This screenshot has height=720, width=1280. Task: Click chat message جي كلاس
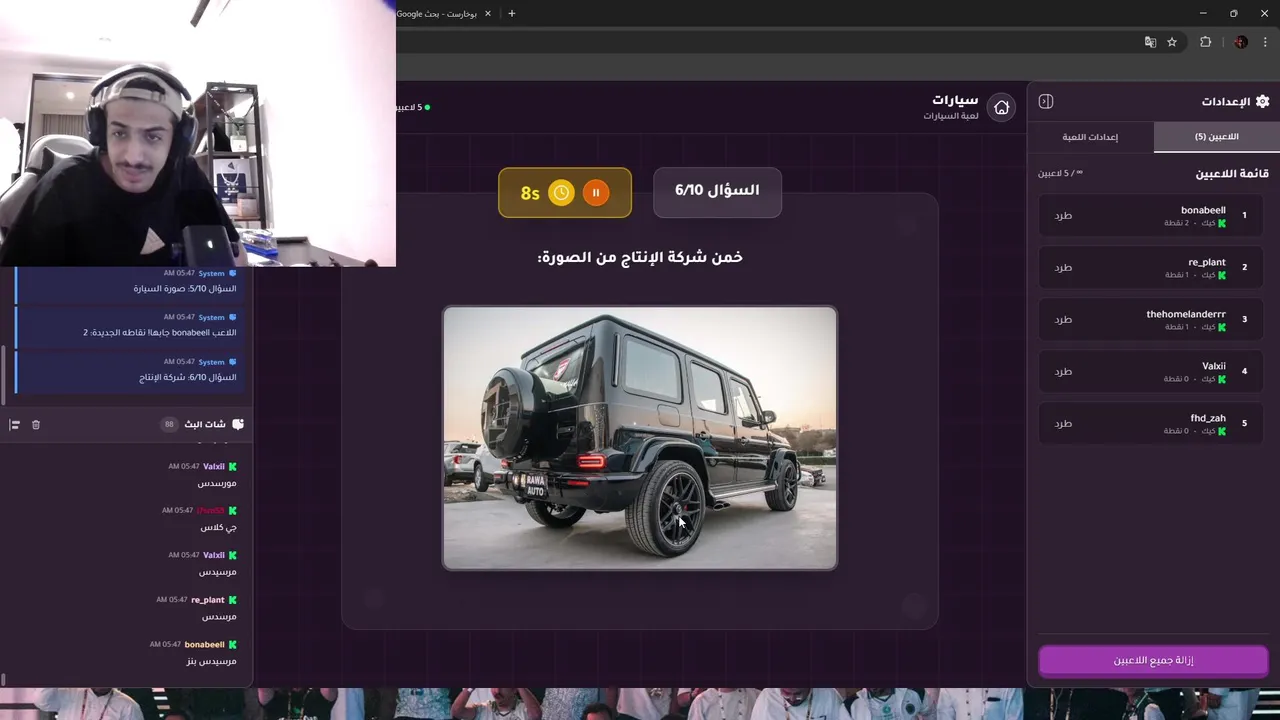pyautogui.click(x=217, y=527)
